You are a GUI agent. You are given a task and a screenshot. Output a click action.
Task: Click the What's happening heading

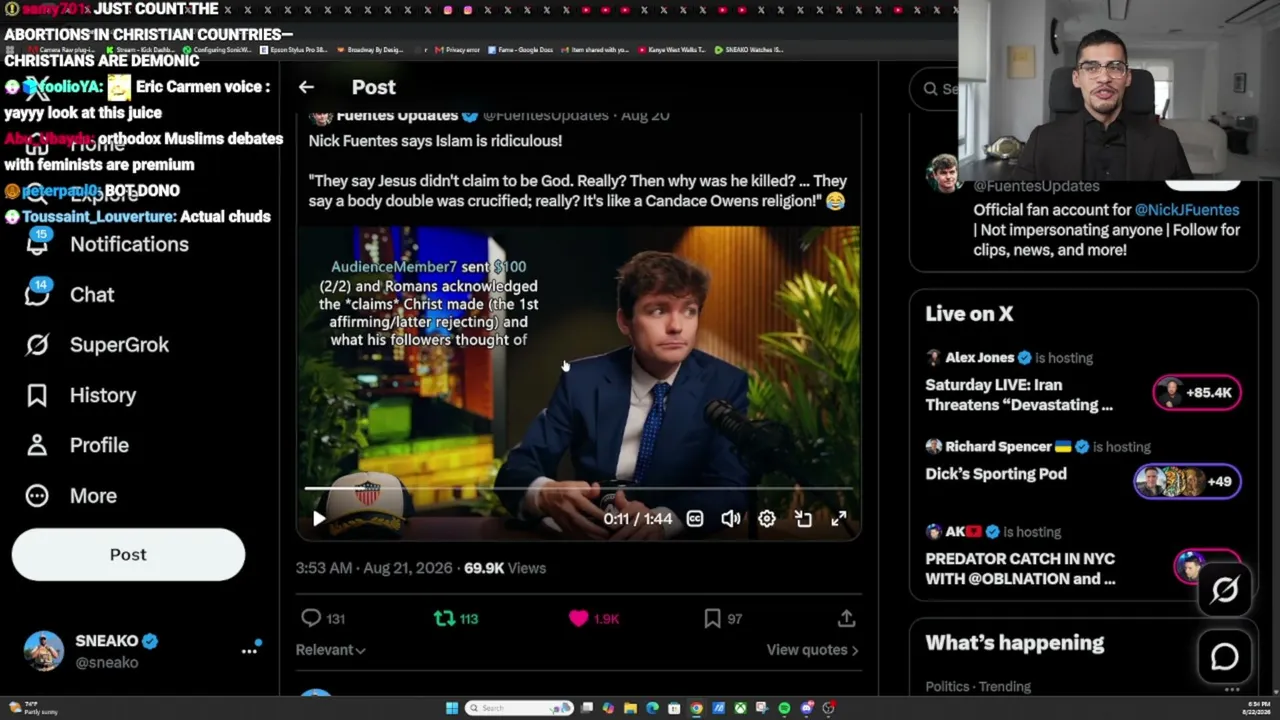(x=1015, y=643)
